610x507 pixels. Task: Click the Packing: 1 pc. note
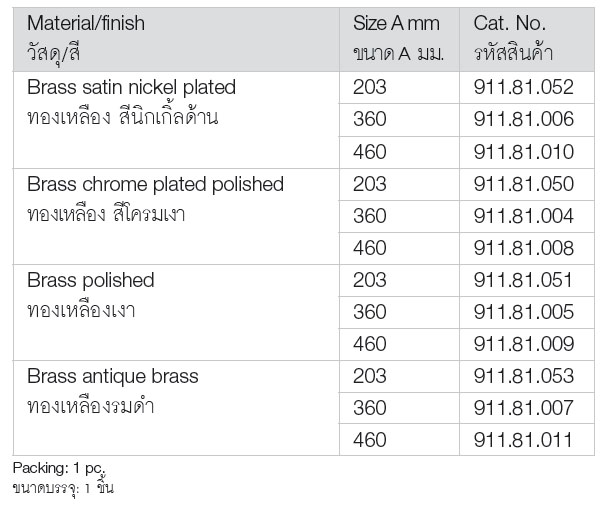[x=59, y=468]
